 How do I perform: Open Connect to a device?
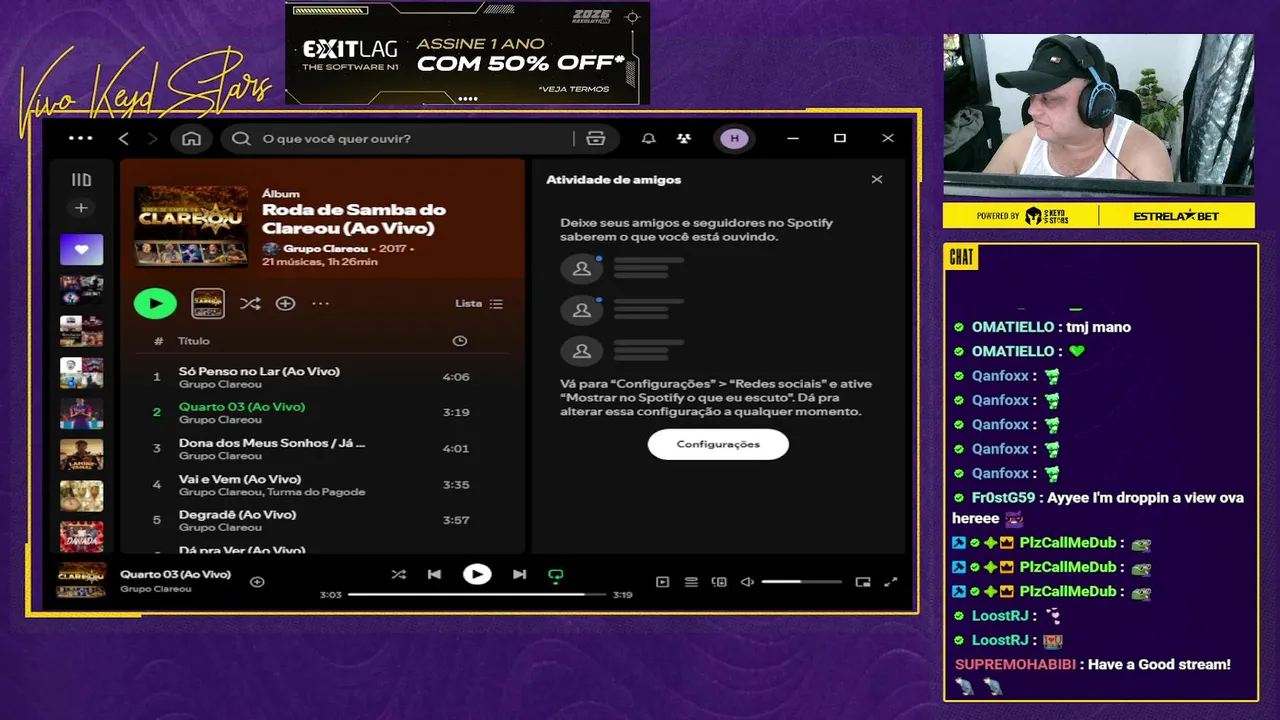(719, 582)
